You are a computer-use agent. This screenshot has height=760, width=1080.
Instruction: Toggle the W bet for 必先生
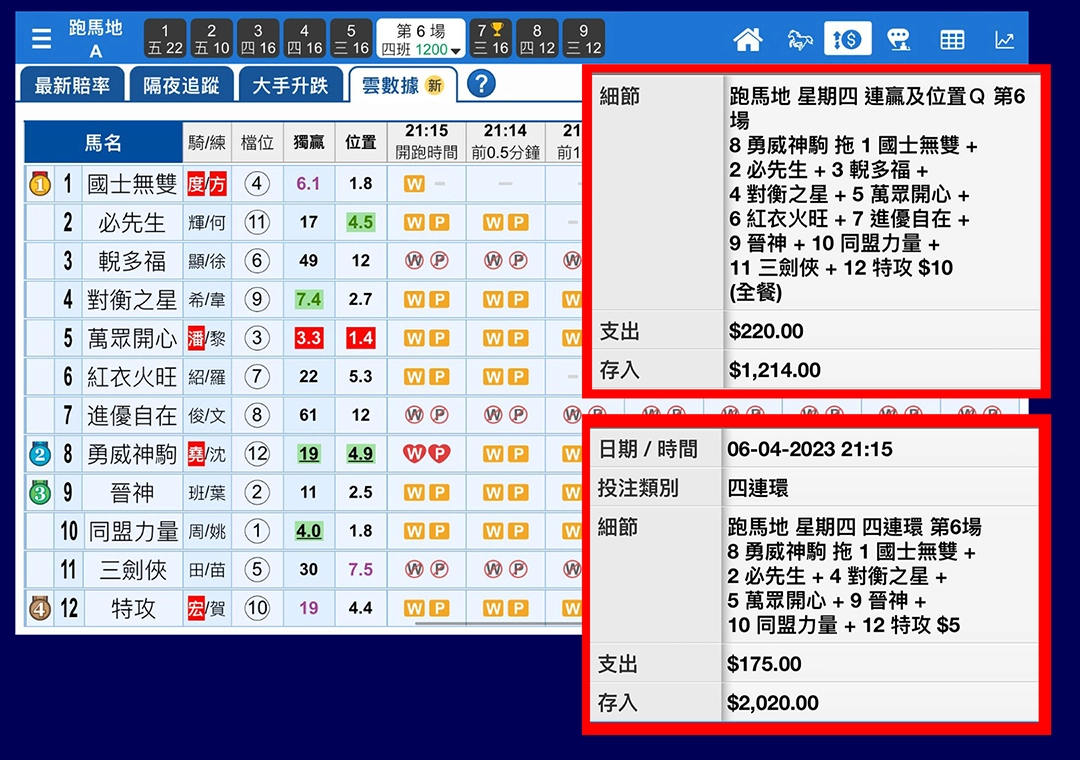(413, 223)
